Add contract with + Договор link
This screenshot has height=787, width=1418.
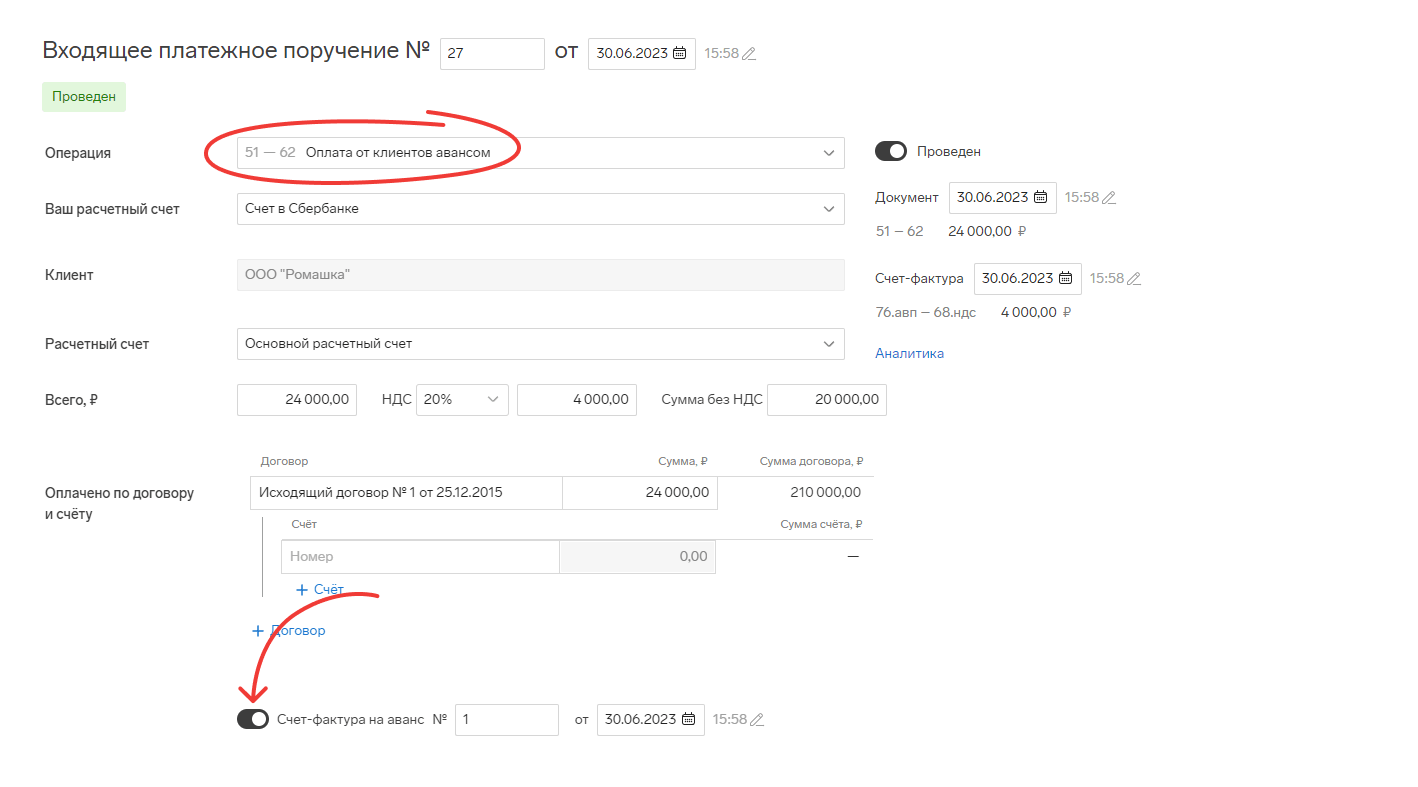tap(288, 631)
